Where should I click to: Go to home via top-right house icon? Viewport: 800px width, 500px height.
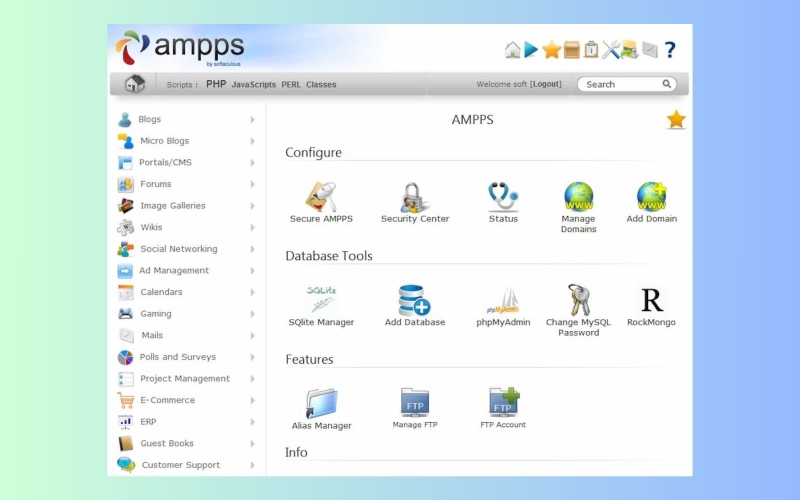point(512,50)
